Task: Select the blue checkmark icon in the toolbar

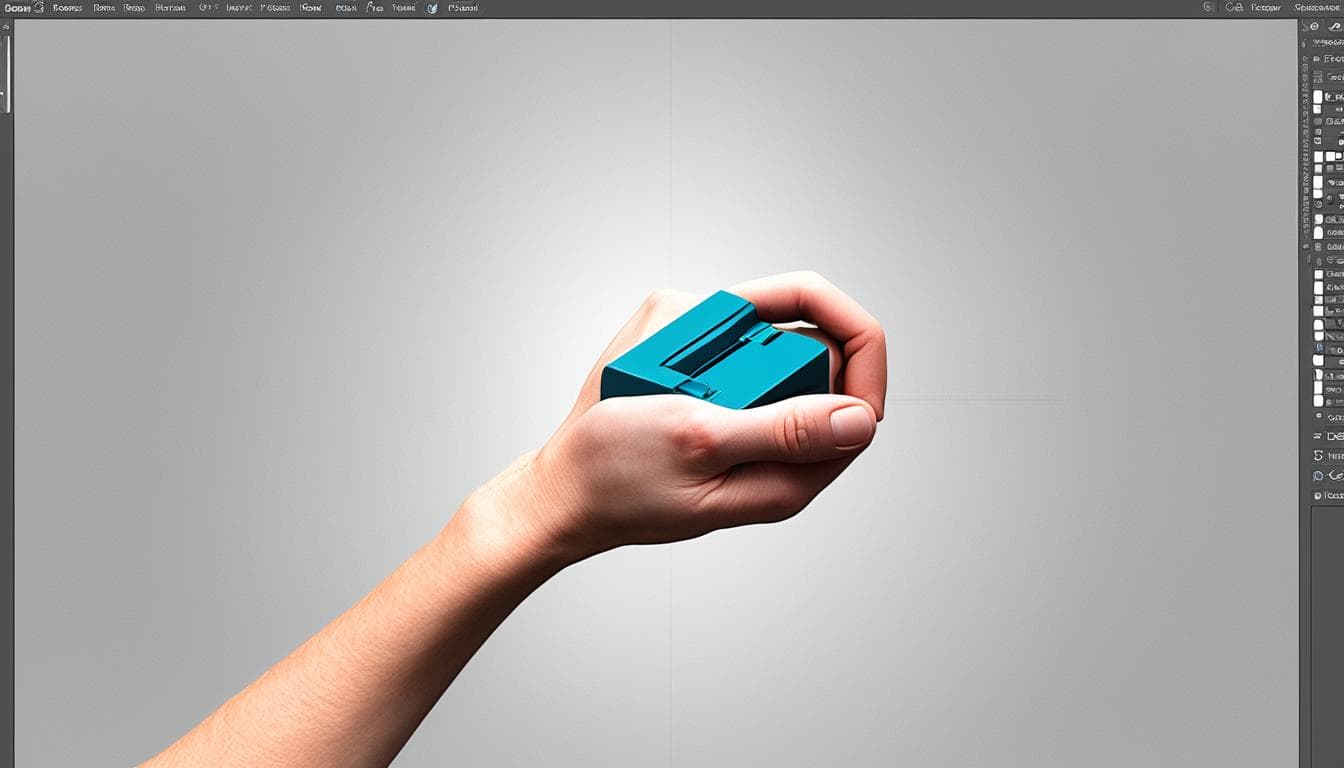Action: [x=430, y=7]
